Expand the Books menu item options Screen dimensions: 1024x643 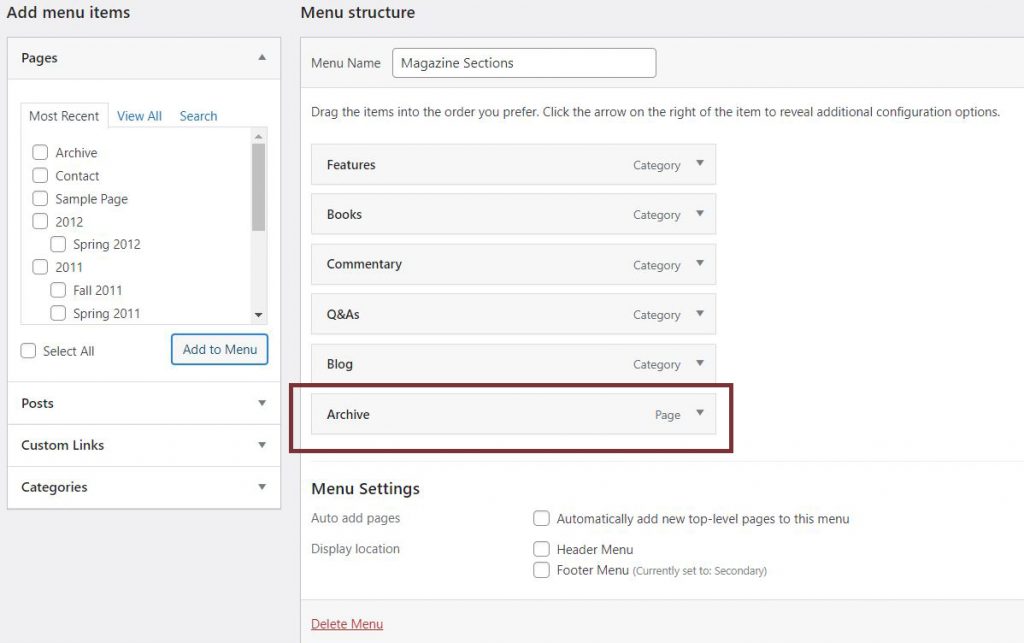point(700,214)
